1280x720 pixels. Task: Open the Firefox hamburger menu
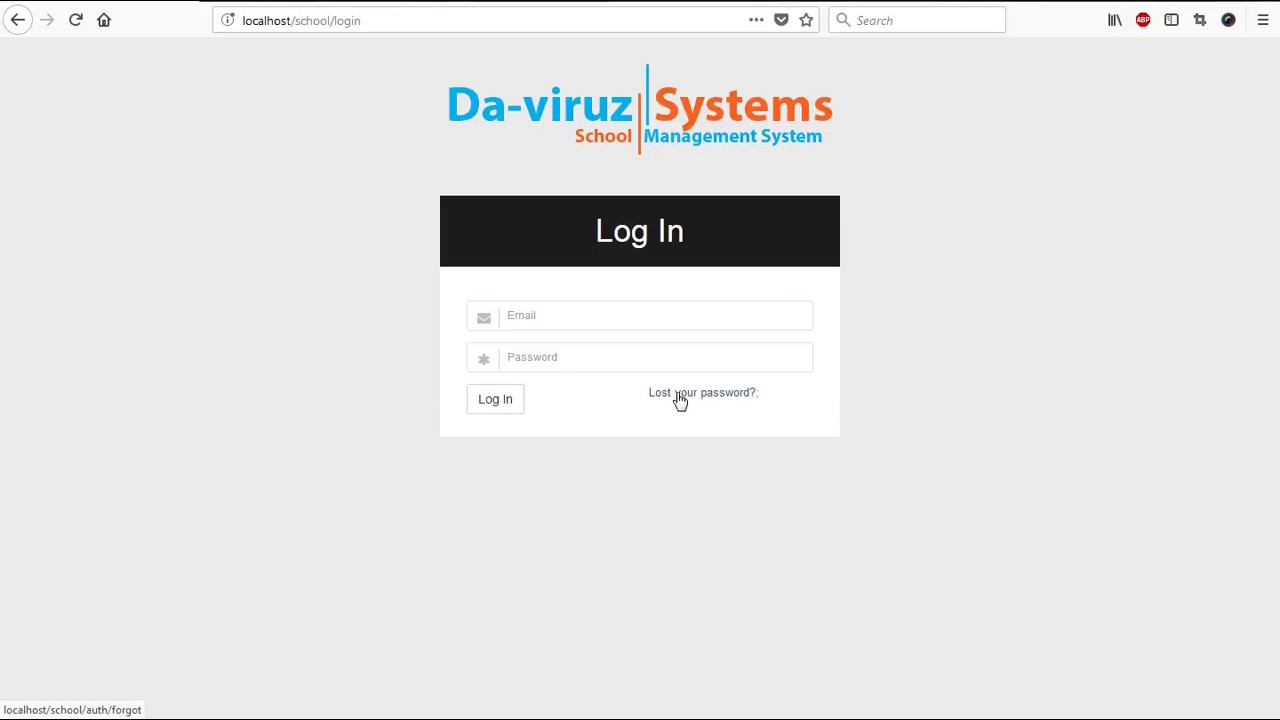click(x=1263, y=20)
